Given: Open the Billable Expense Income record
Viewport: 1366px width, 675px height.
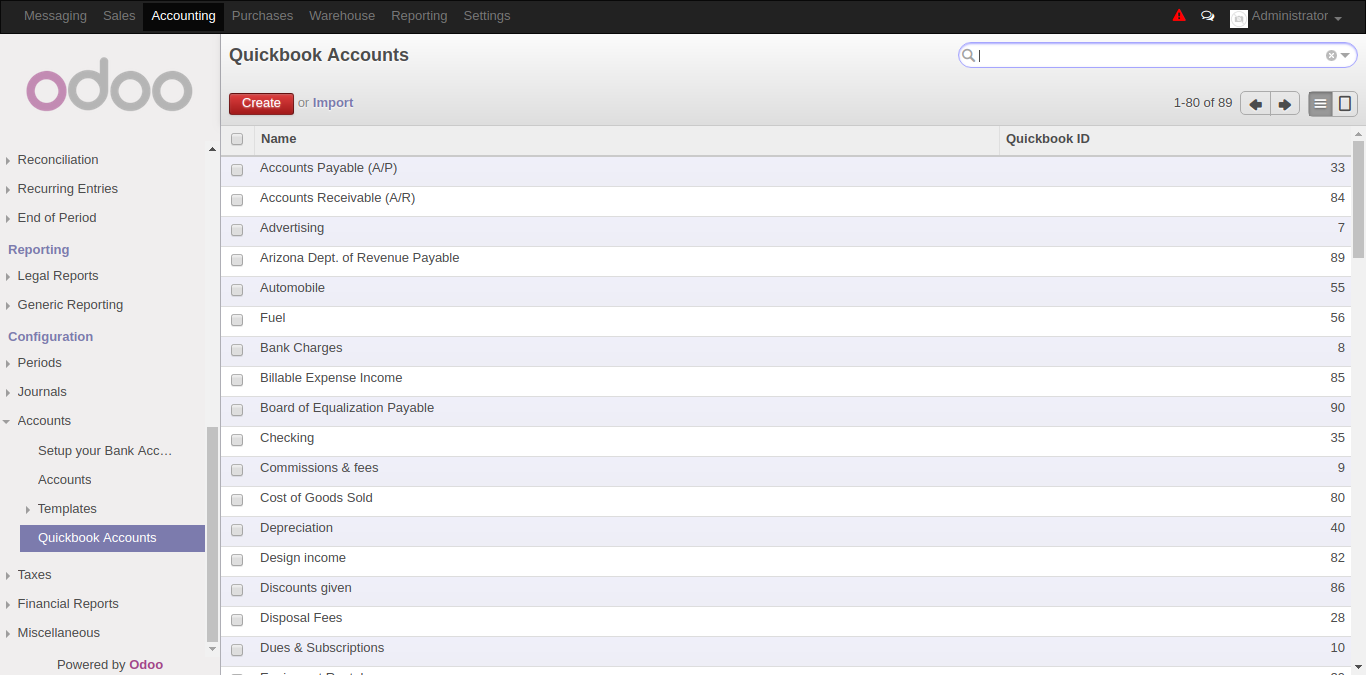Looking at the screenshot, I should [x=786, y=381].
